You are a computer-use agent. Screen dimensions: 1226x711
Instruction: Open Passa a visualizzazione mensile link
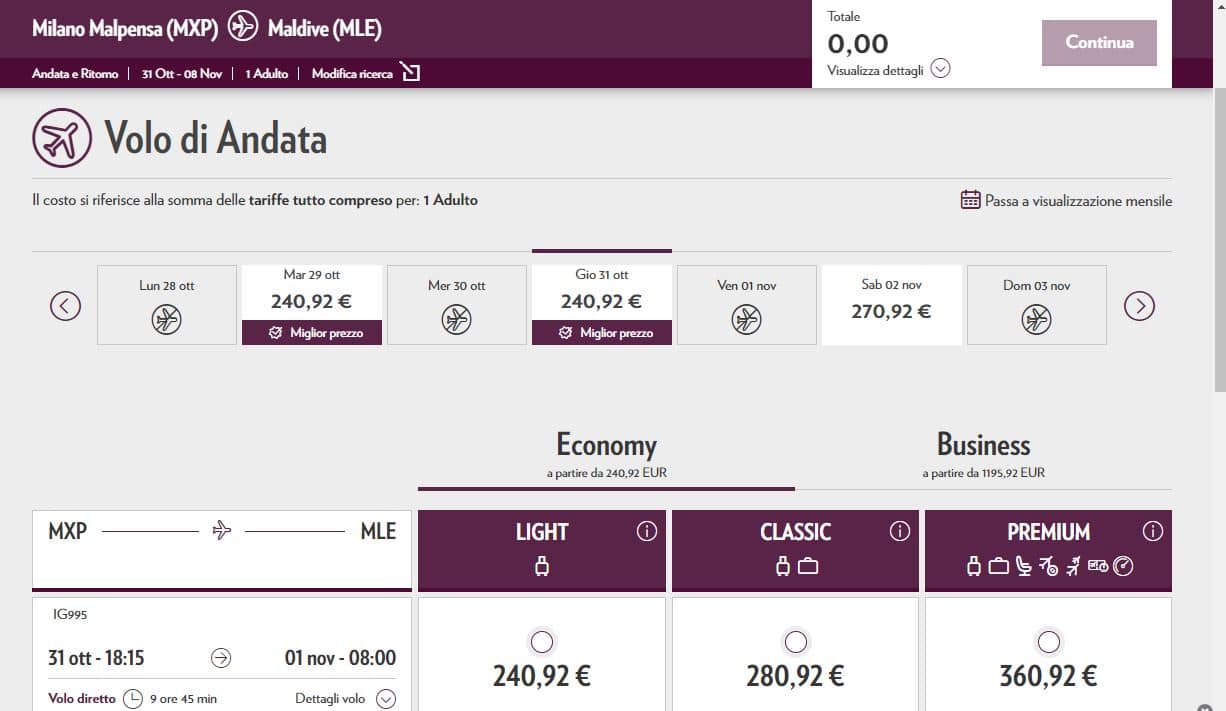click(x=1078, y=201)
